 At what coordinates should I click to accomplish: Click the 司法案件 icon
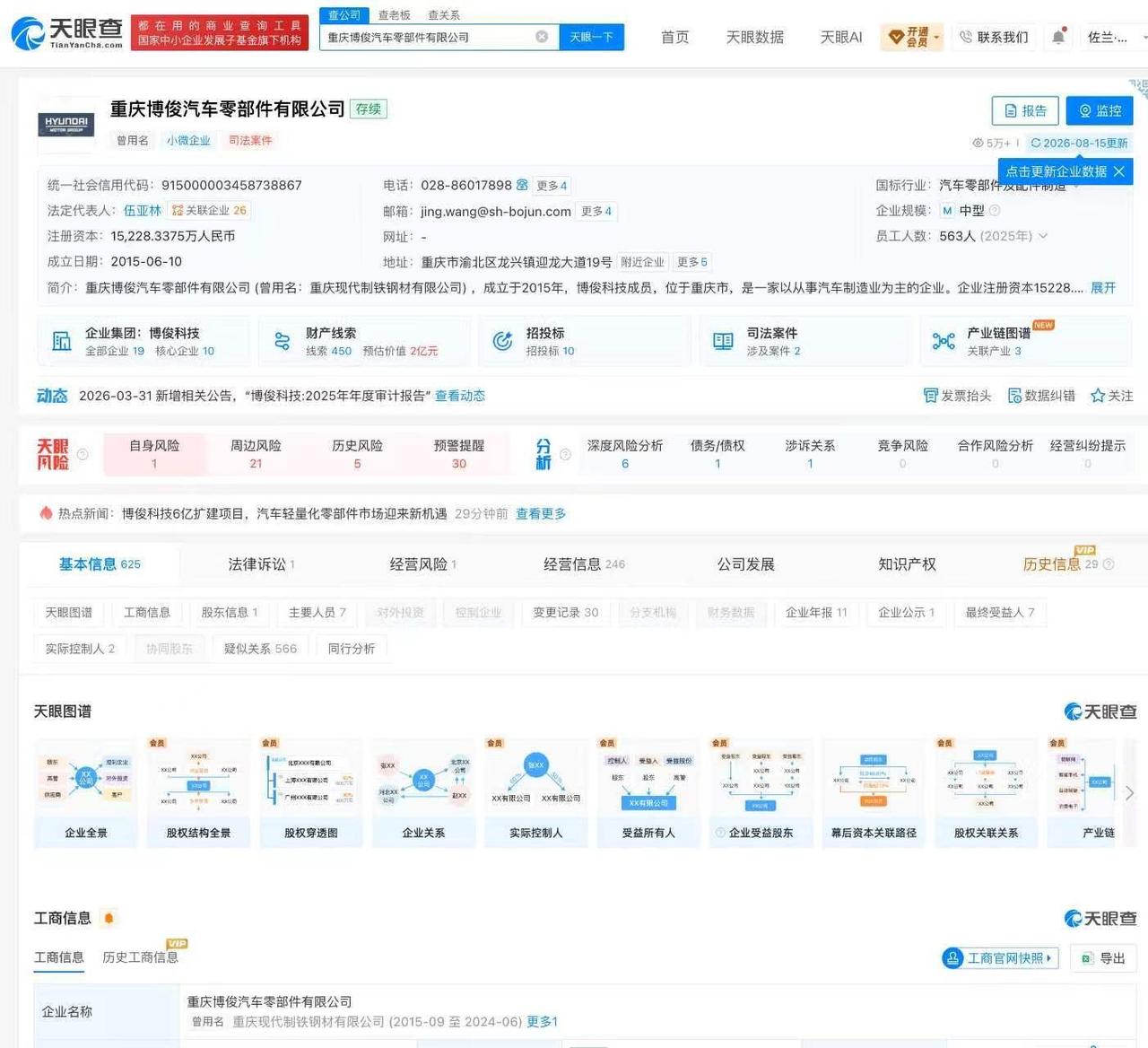coord(723,341)
